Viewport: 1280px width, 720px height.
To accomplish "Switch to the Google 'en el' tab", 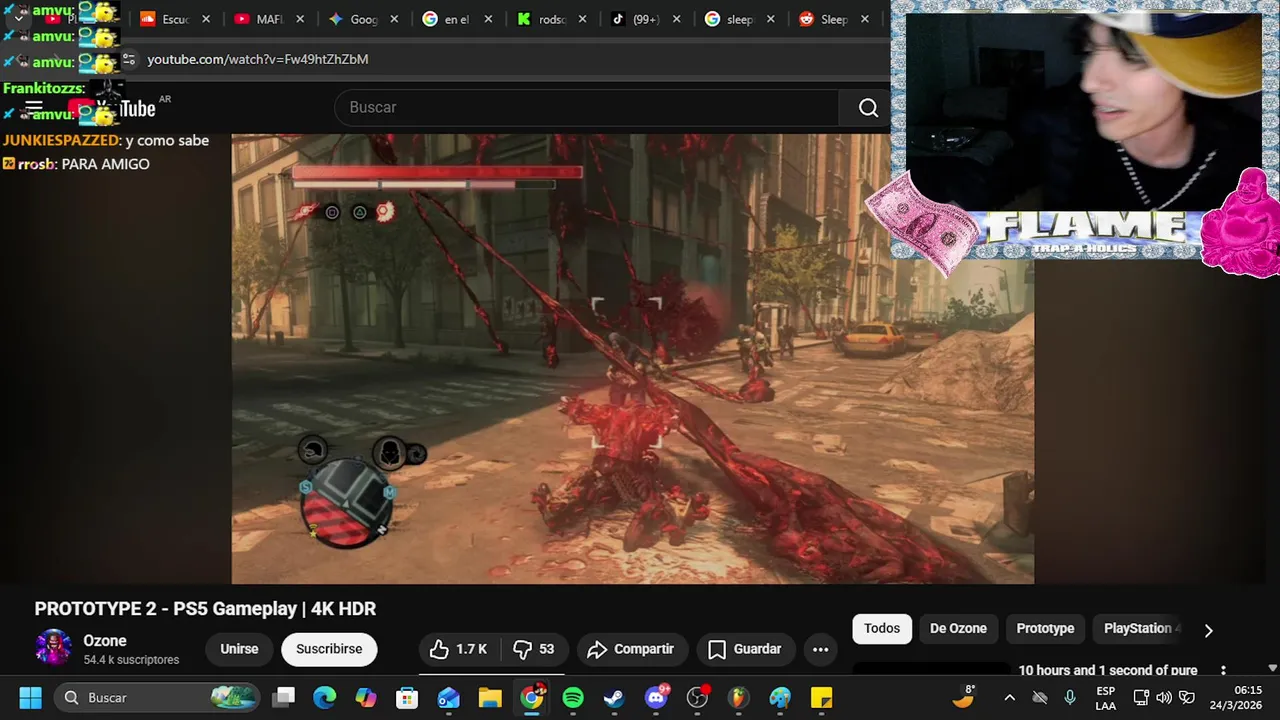I will pyautogui.click(x=458, y=19).
